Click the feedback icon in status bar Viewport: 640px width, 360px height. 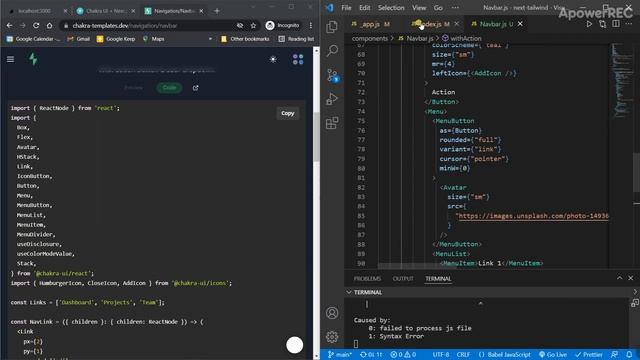click(x=615, y=354)
